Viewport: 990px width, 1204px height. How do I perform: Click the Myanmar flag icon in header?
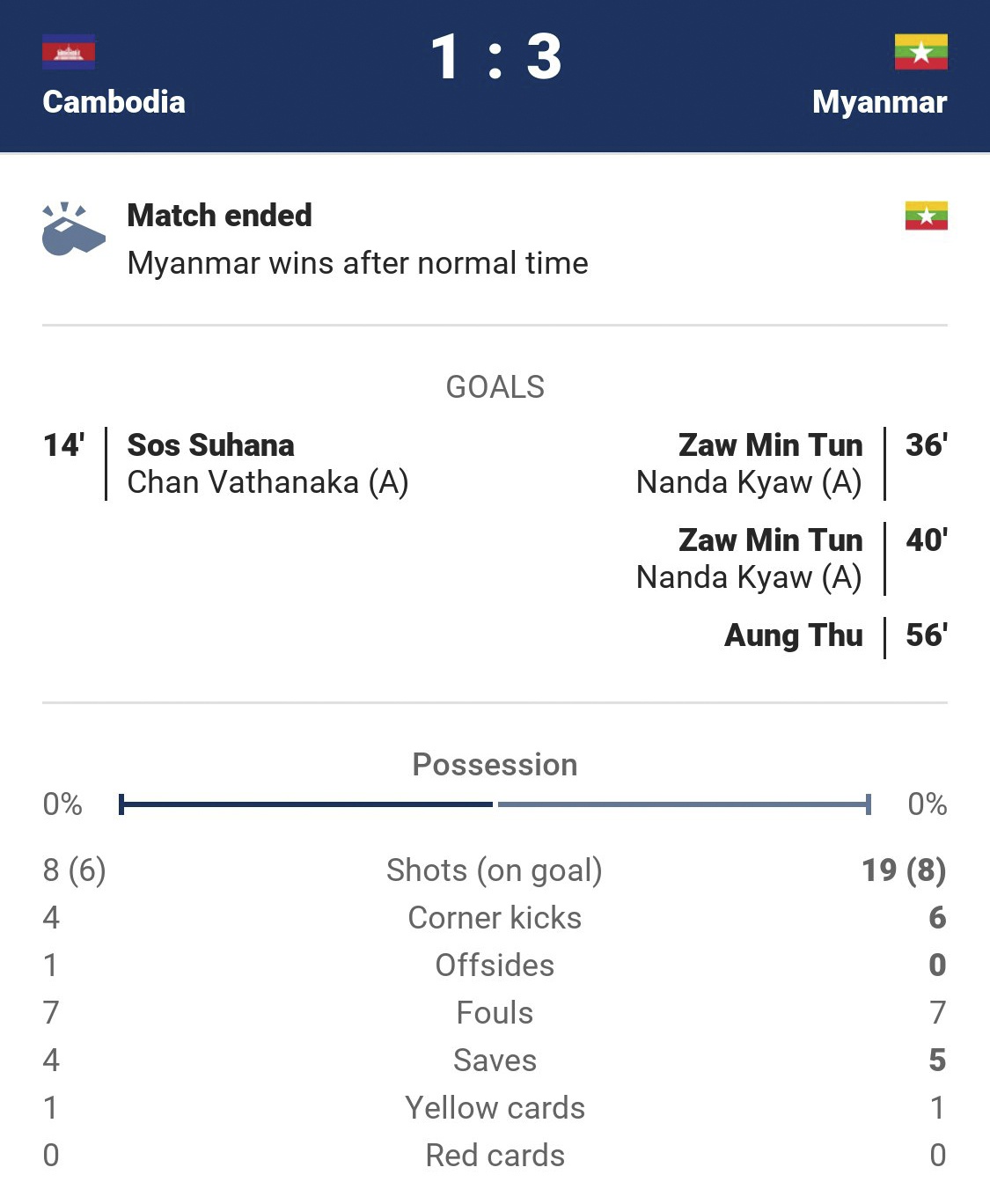[x=920, y=52]
